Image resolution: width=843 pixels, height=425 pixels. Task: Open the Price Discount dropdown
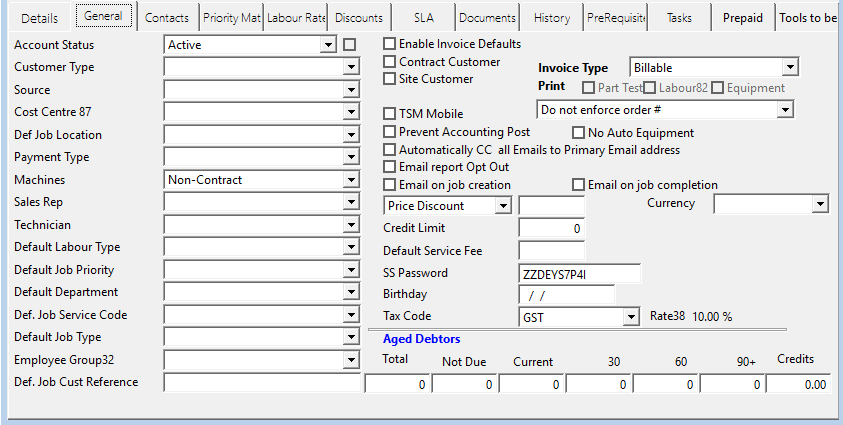click(x=503, y=205)
